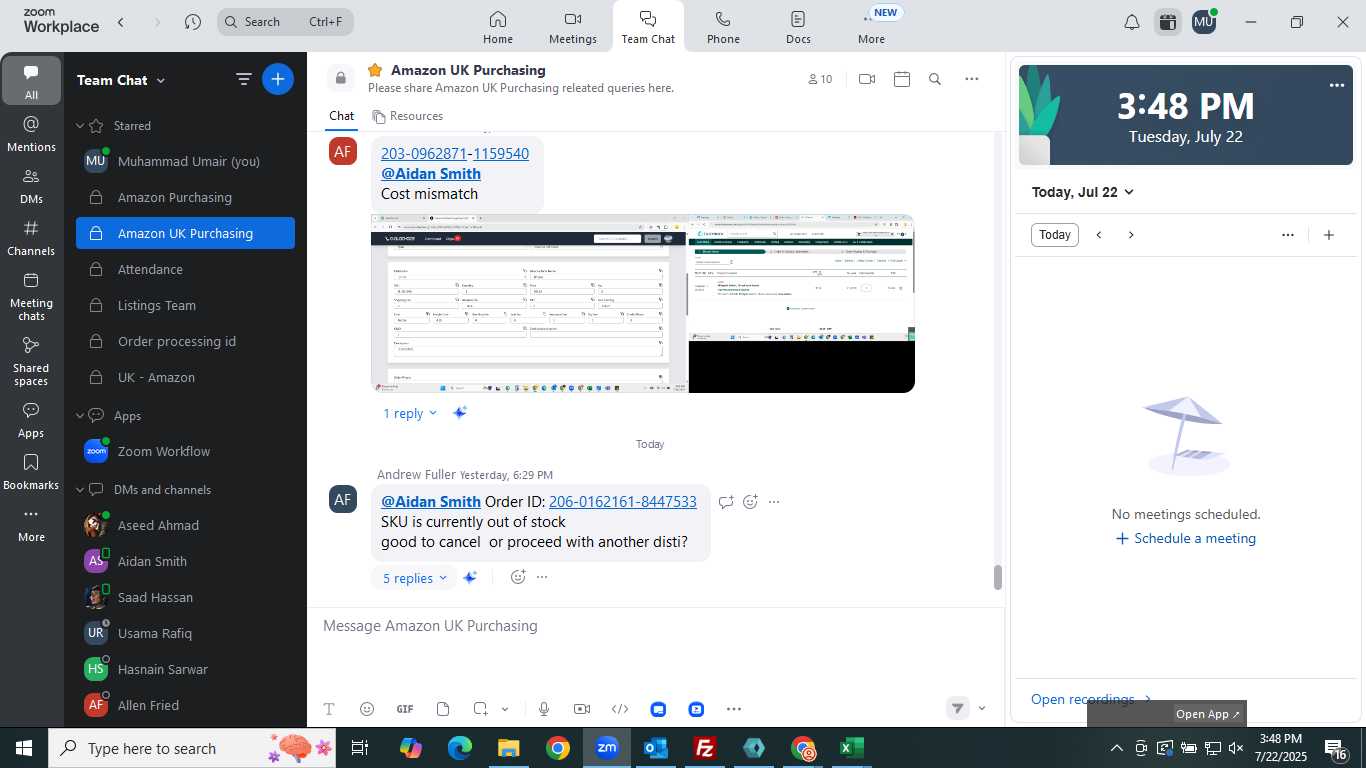This screenshot has width=1366, height=768.
Task: View the 10 channel members
Action: (820, 79)
